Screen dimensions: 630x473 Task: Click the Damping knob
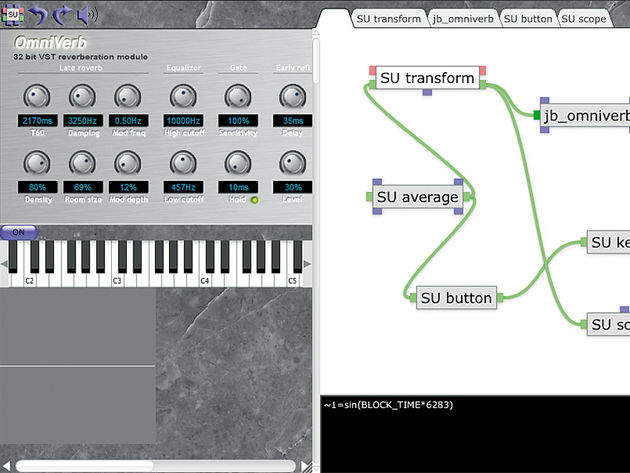click(x=82, y=97)
